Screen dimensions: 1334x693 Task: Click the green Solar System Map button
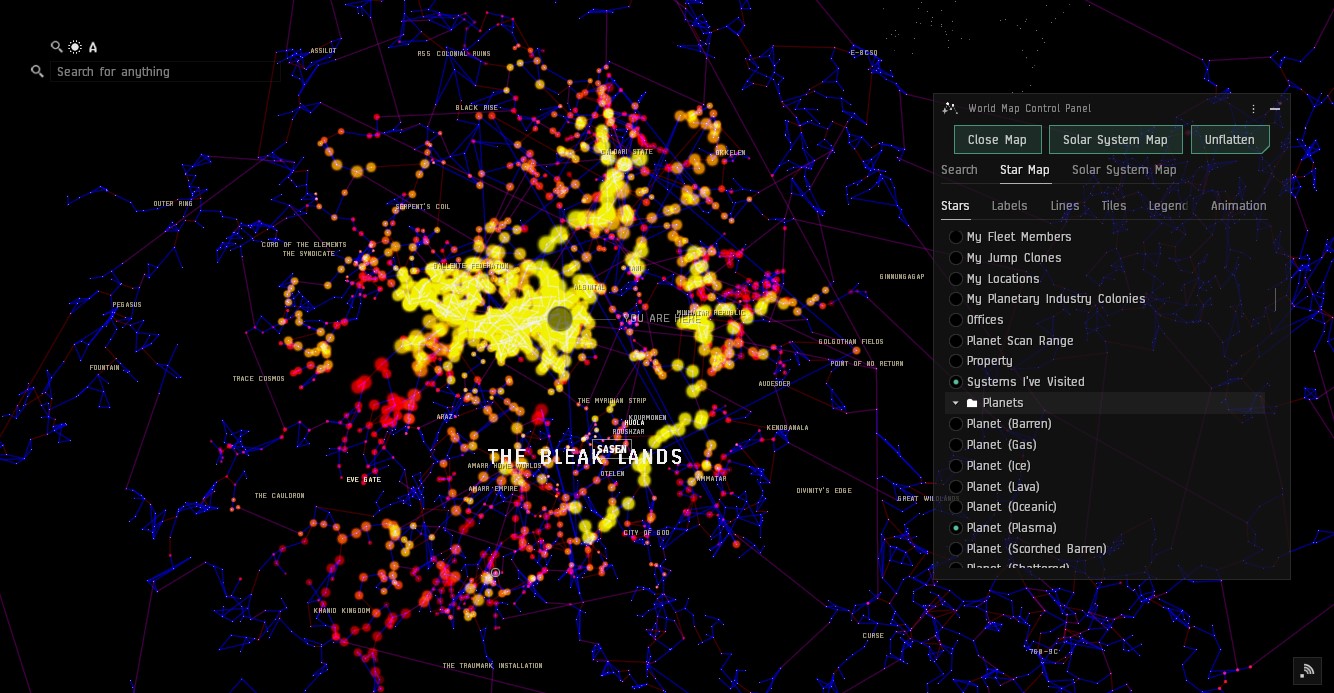click(x=1115, y=140)
